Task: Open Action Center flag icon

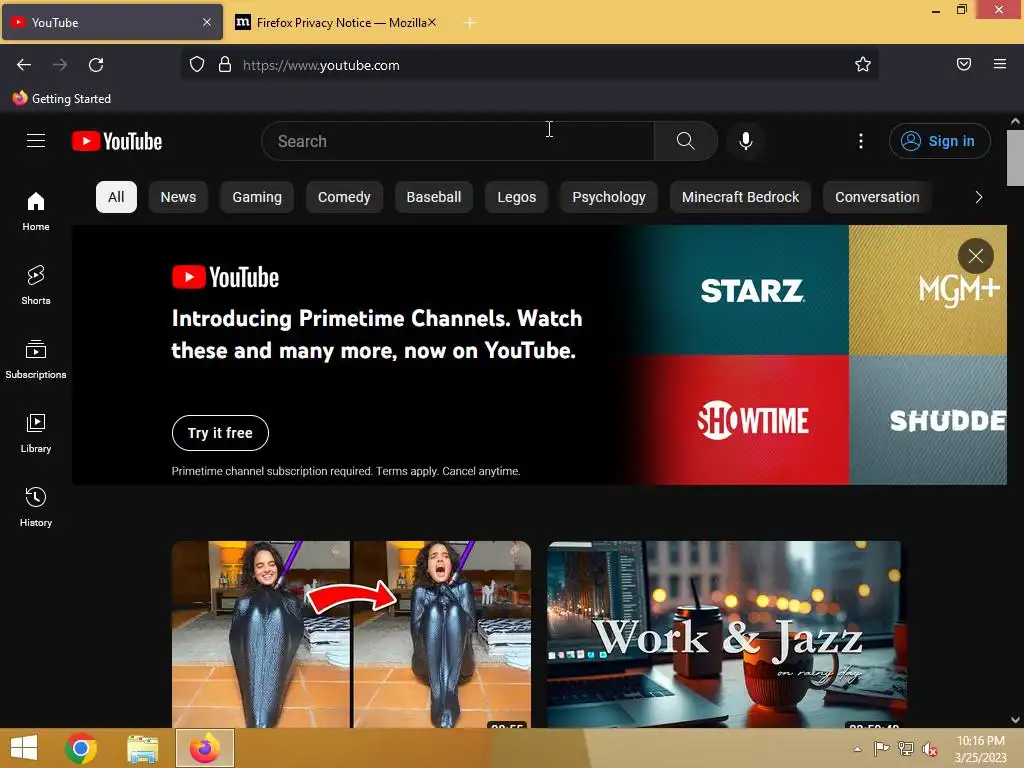Action: click(881, 749)
